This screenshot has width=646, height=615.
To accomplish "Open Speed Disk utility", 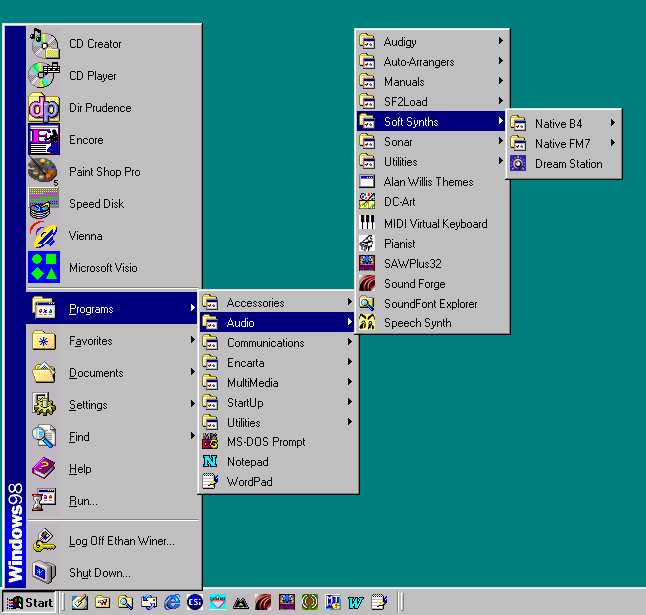I will (x=96, y=204).
